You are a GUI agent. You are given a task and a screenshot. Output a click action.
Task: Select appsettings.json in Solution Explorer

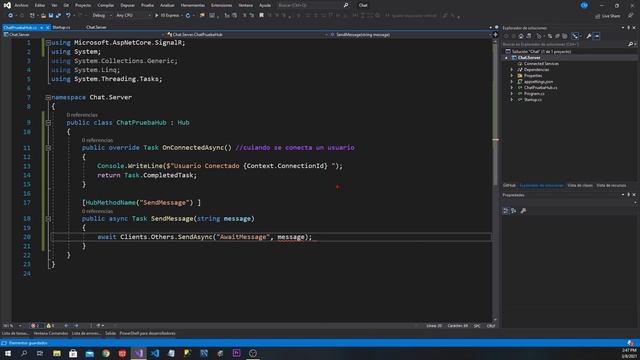[538, 82]
